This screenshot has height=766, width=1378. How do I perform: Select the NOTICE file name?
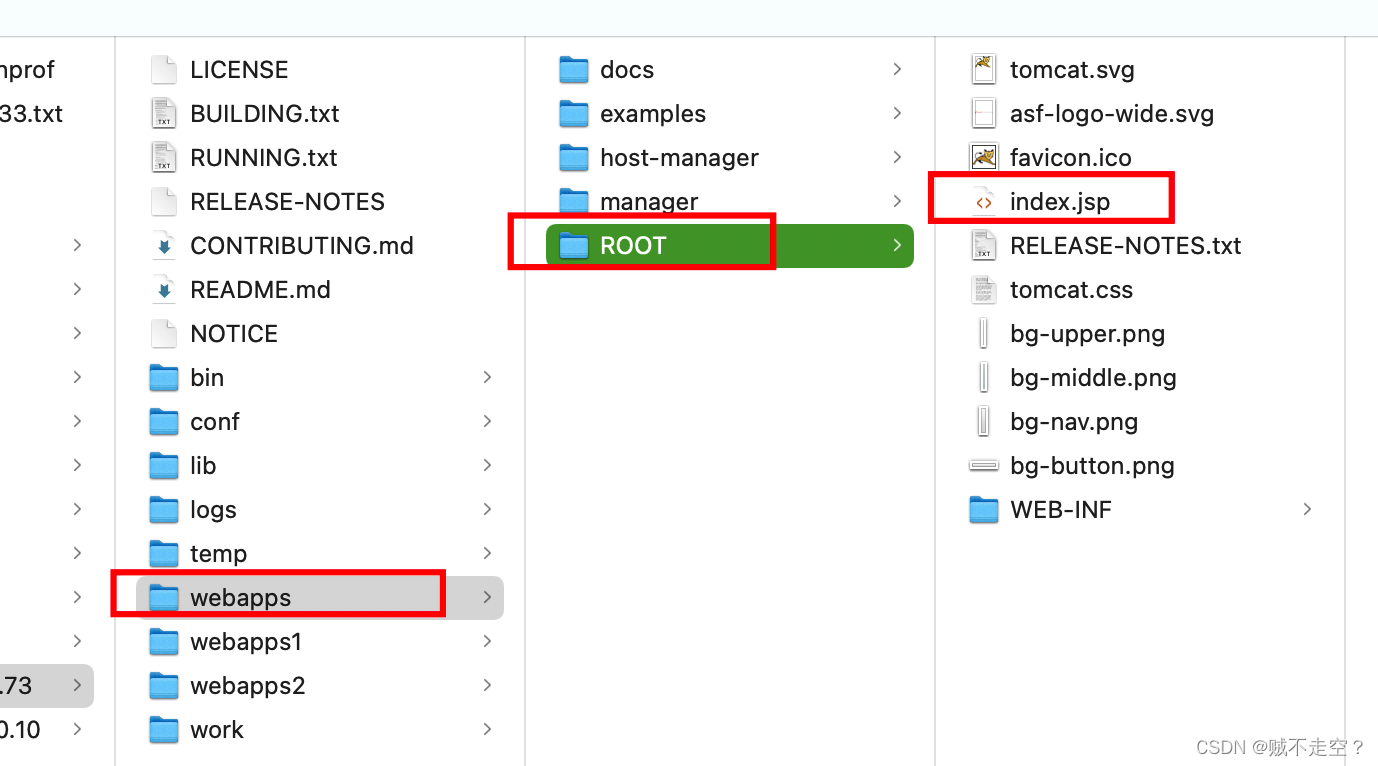pyautogui.click(x=234, y=333)
